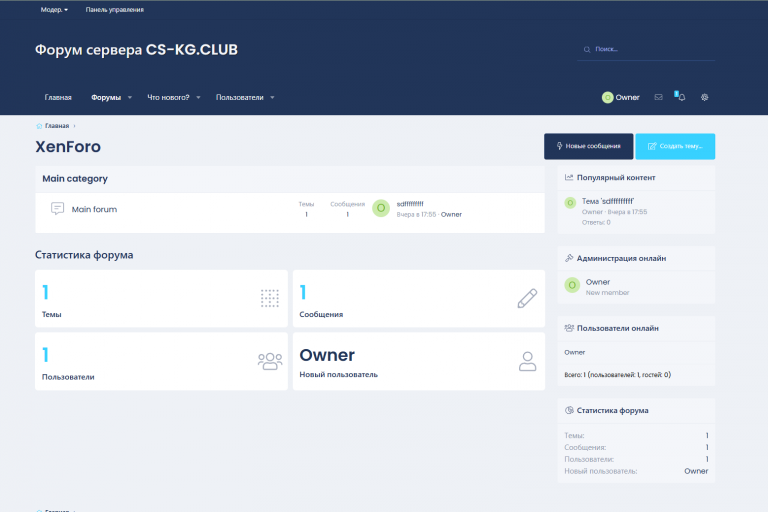Click the large Owner name on the stats card

[327, 355]
